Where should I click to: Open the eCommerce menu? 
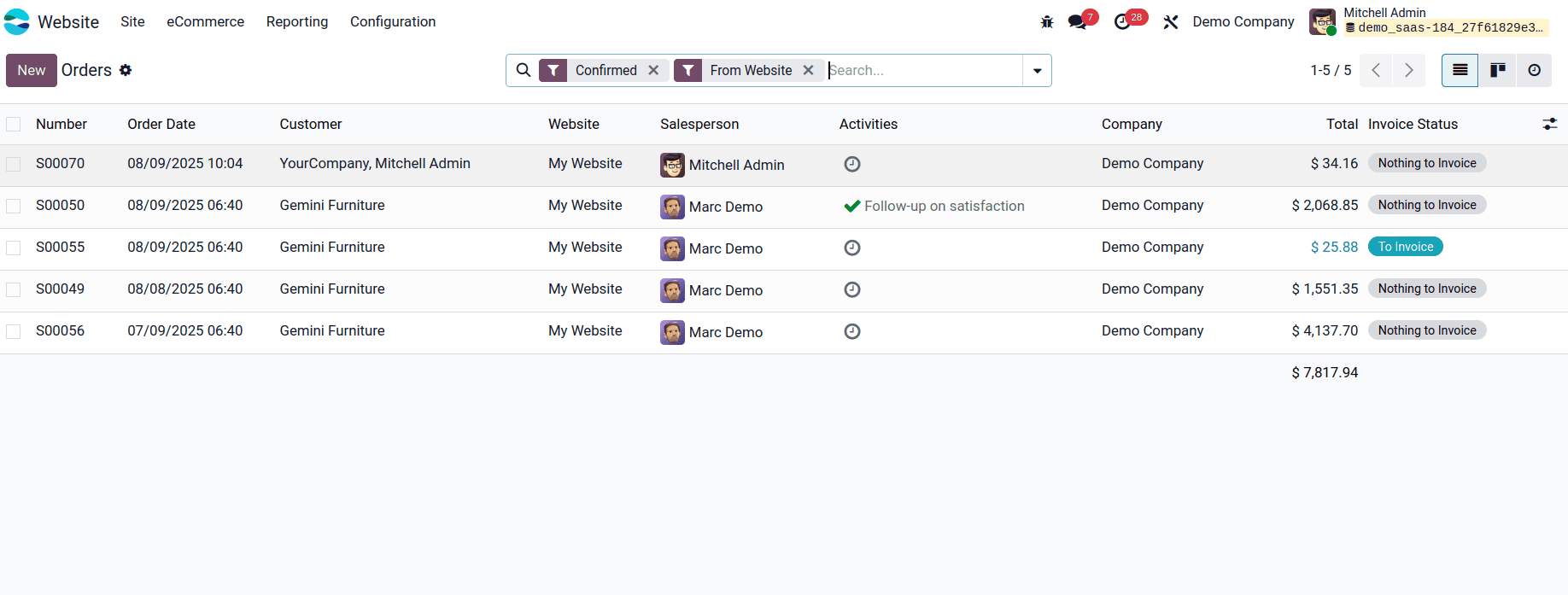pos(205,21)
